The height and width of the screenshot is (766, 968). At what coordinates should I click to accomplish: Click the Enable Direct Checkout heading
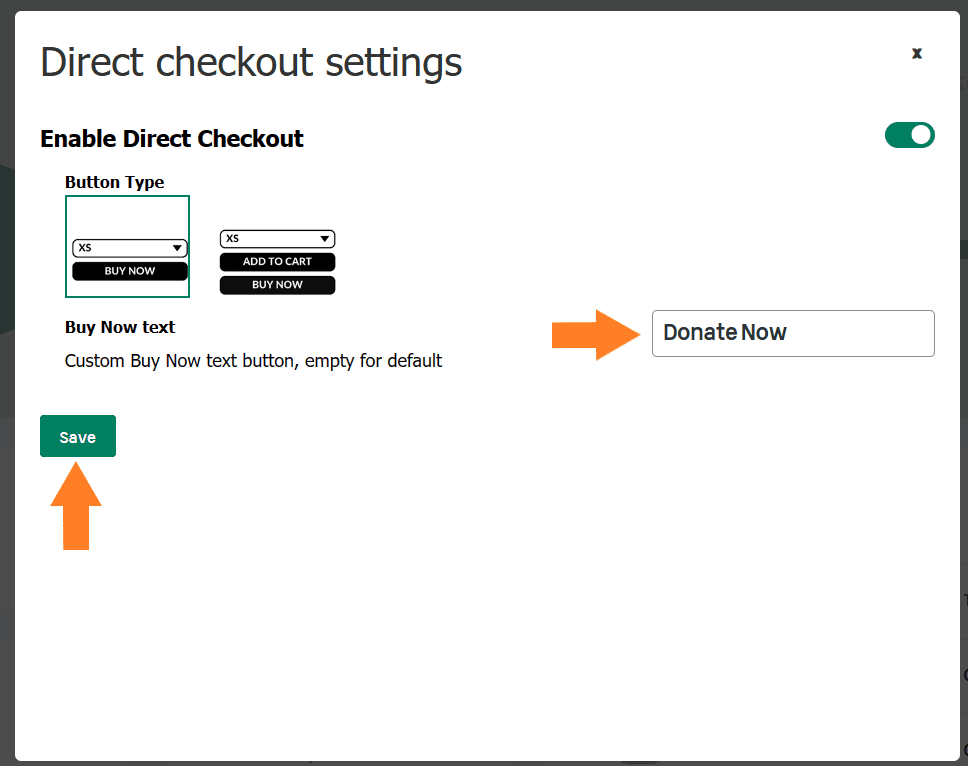point(172,139)
